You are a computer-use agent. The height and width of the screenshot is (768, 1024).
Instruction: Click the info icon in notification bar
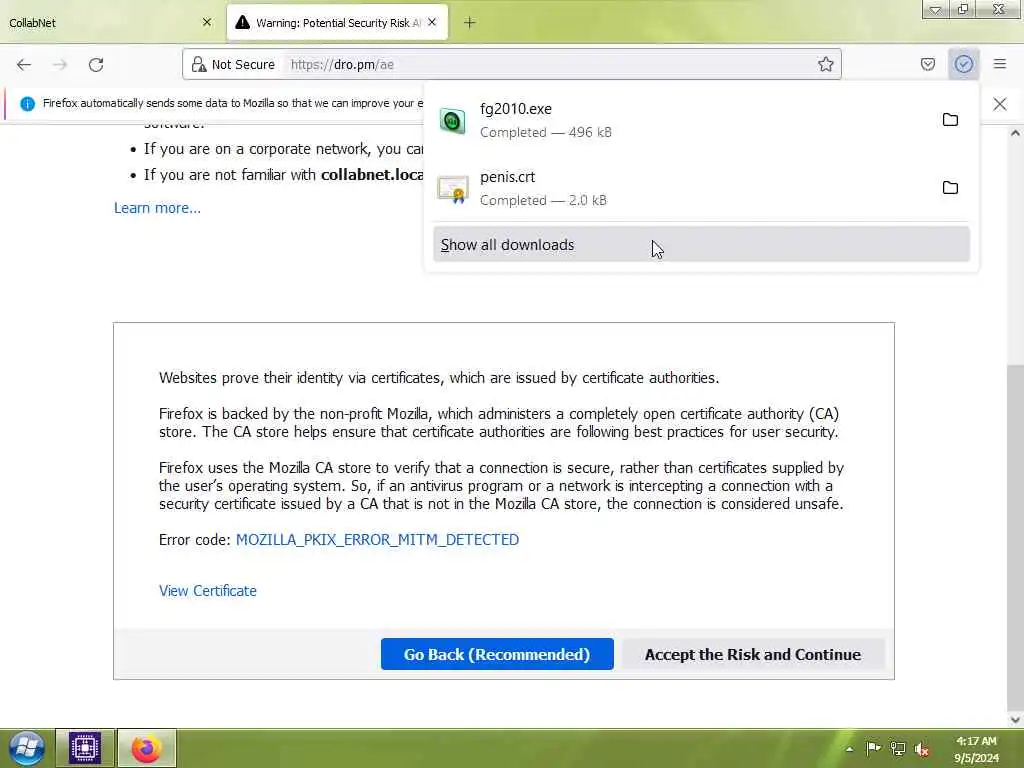coord(27,104)
